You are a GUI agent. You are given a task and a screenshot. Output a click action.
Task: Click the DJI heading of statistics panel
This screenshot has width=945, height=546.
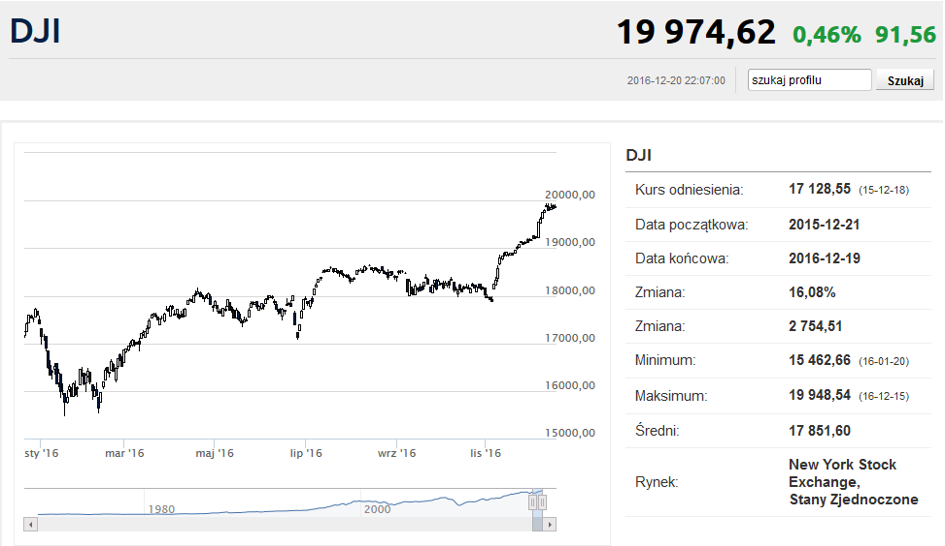pos(639,155)
